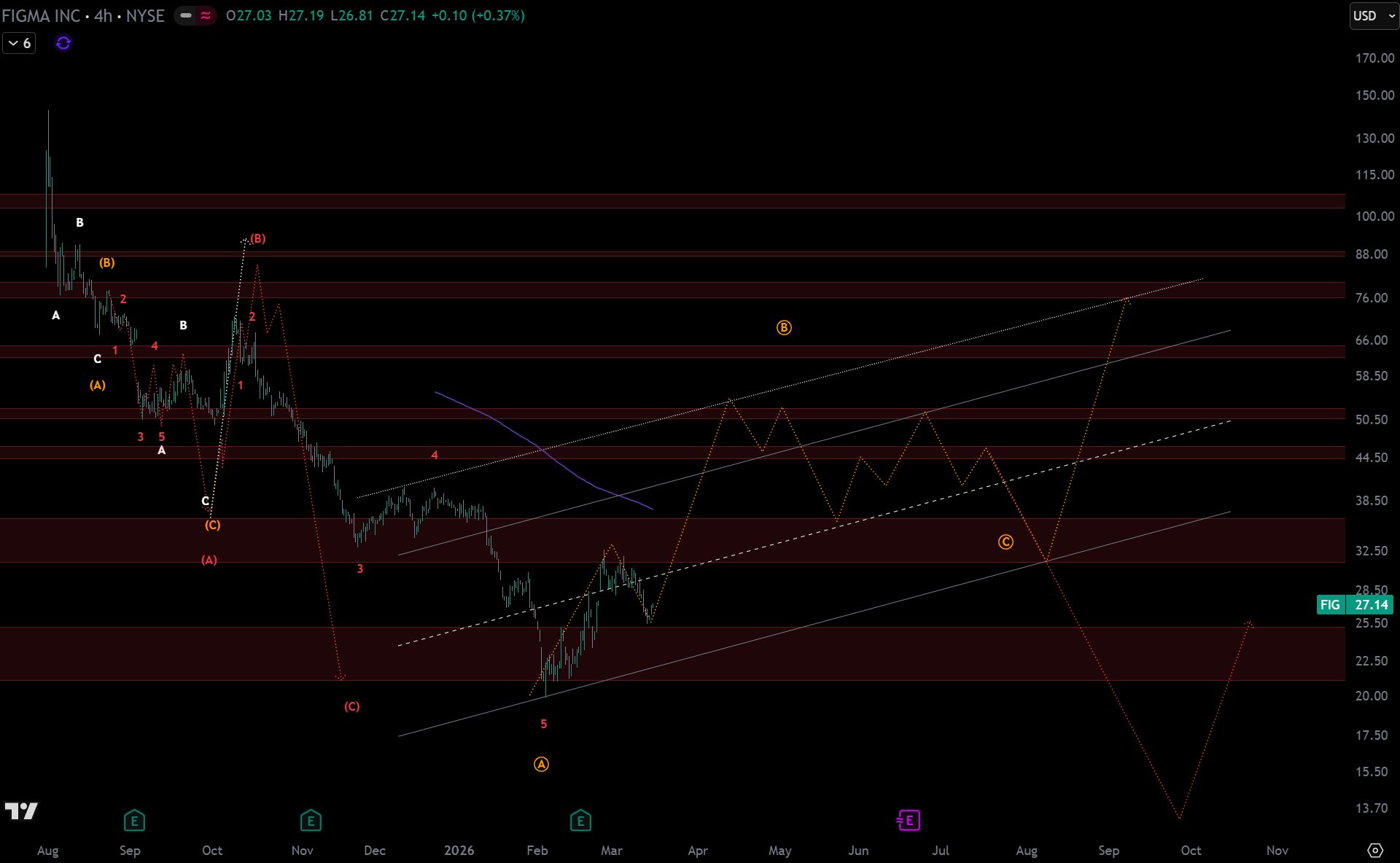Open the USD currency dropdown
Image resolution: width=1400 pixels, height=863 pixels.
coord(1374,15)
